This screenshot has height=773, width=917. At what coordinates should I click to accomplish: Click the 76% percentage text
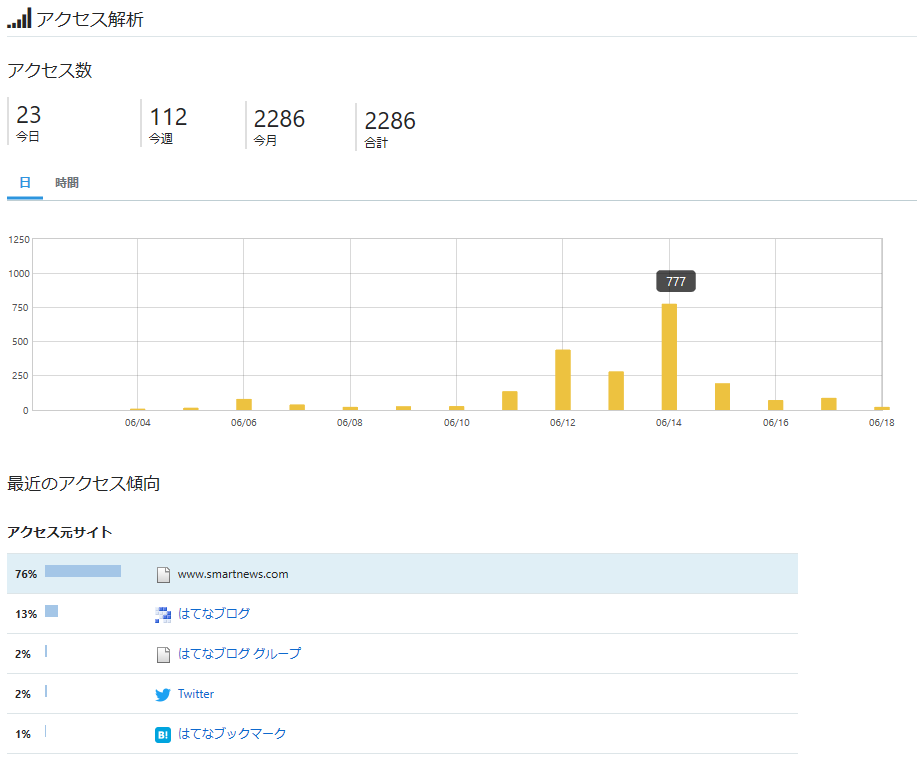26,574
